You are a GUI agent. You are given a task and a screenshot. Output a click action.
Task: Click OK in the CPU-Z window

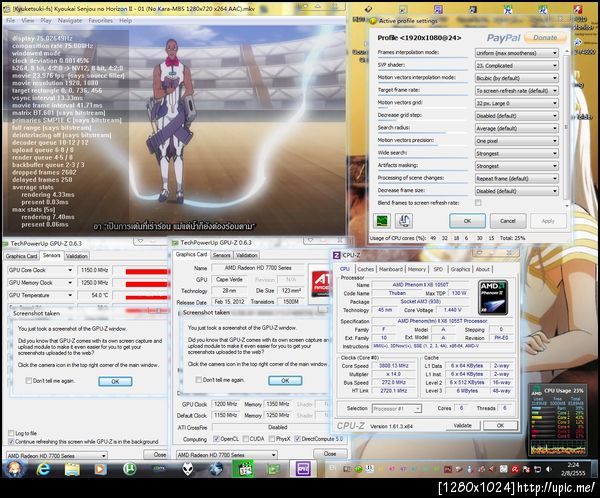coord(500,425)
